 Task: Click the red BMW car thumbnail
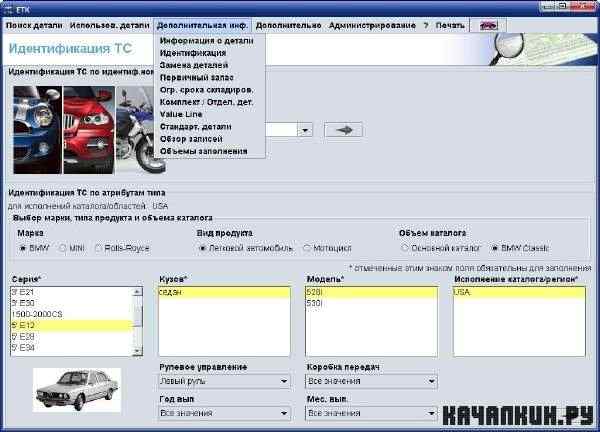(89, 130)
